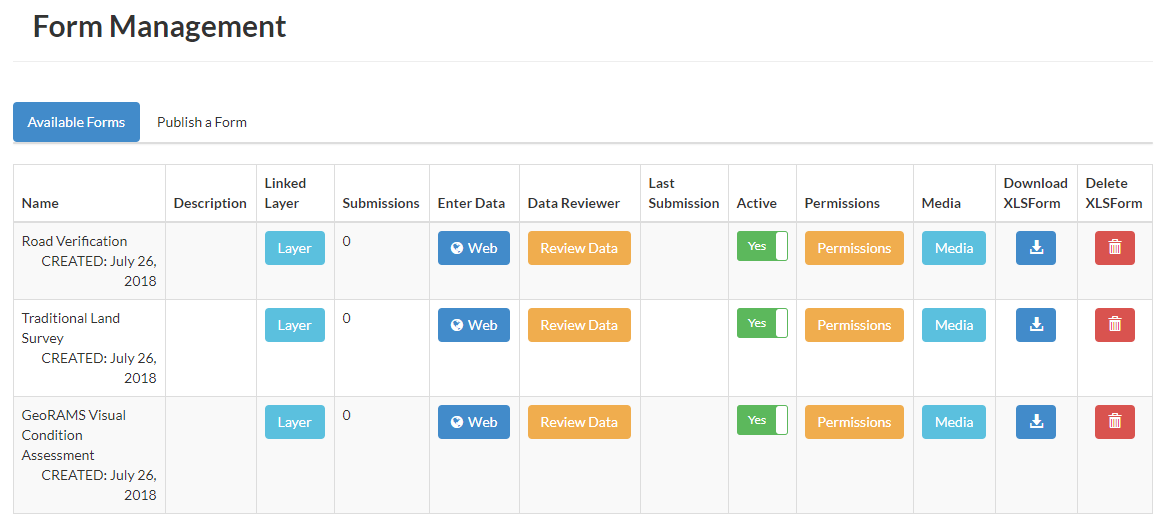Deactivate the Traditional Land Survey form
Screen dimensions: 1169x525
[x=762, y=323]
